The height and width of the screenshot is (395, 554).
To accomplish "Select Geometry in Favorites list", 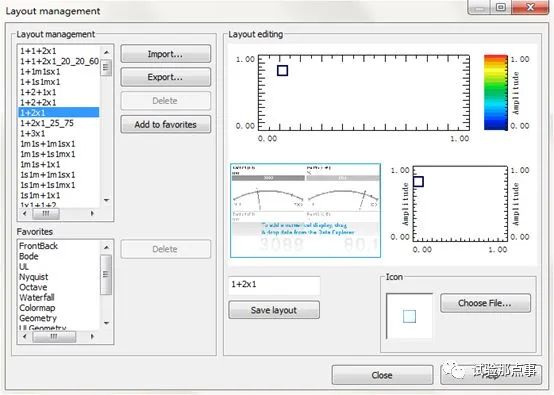I will (x=58, y=318).
